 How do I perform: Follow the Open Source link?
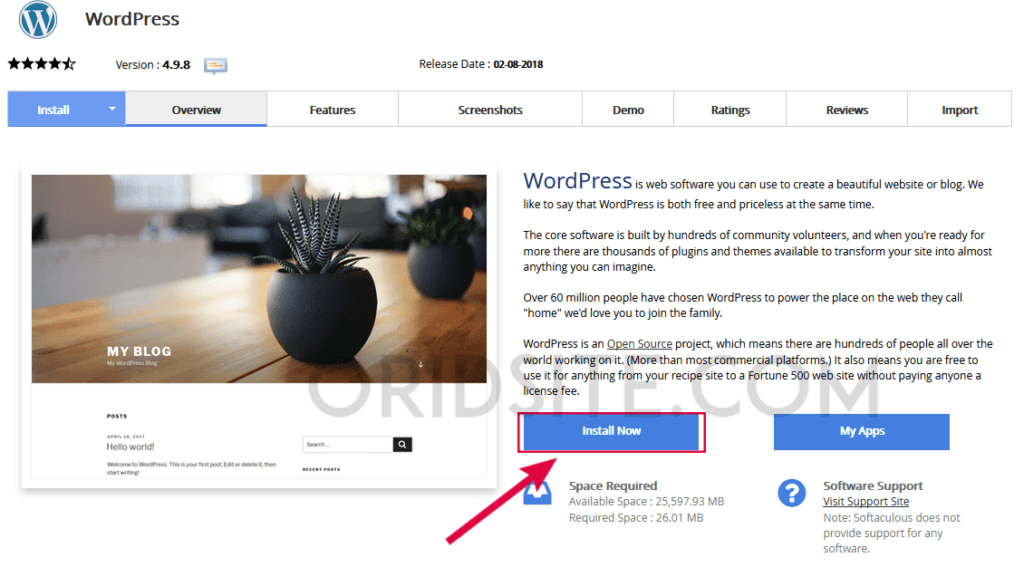639,344
